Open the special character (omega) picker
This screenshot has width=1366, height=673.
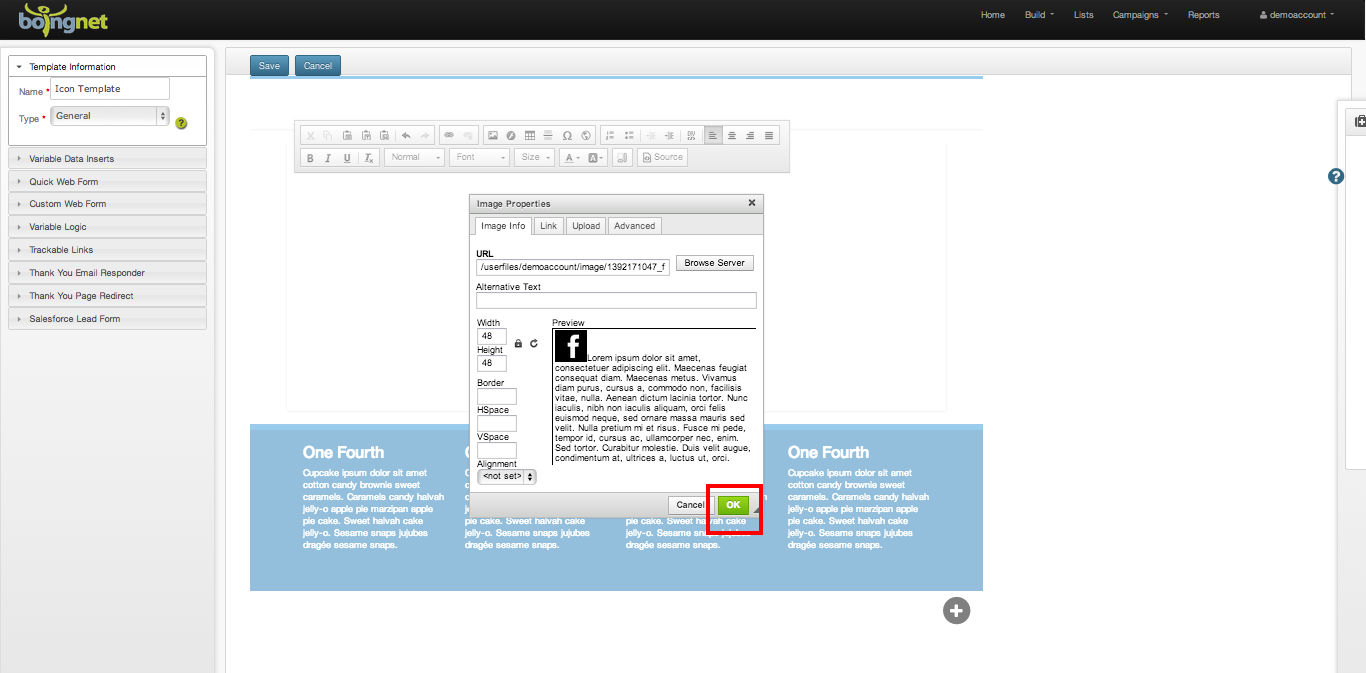point(567,135)
